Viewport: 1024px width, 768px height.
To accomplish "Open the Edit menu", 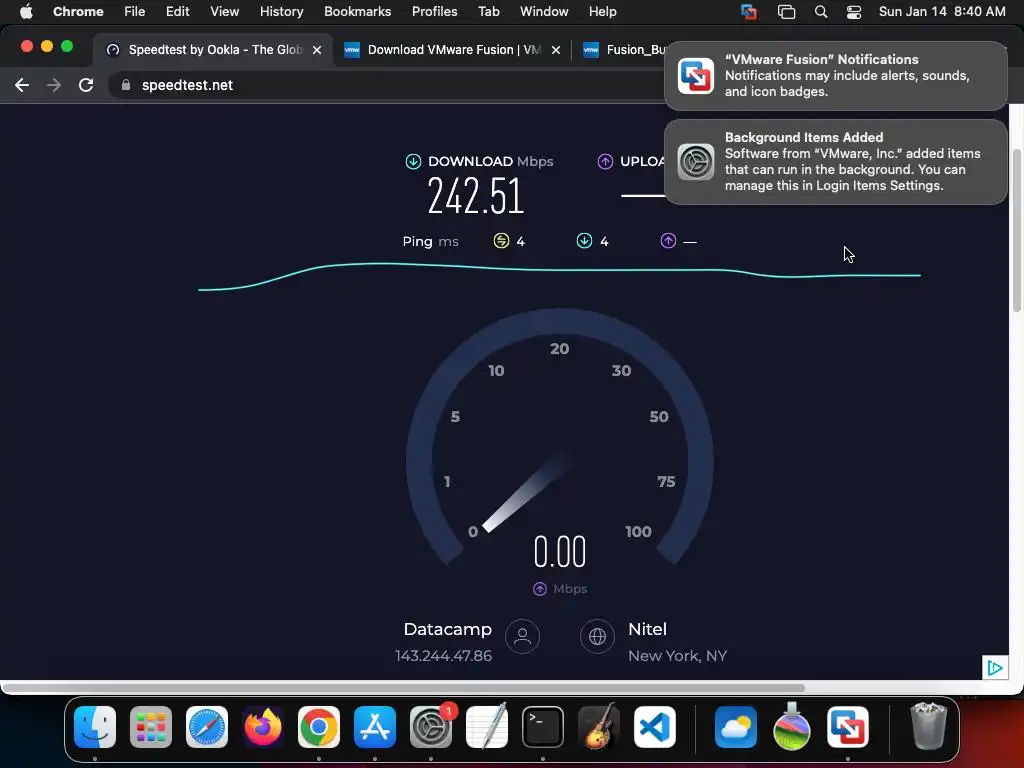I will pyautogui.click(x=178, y=12).
